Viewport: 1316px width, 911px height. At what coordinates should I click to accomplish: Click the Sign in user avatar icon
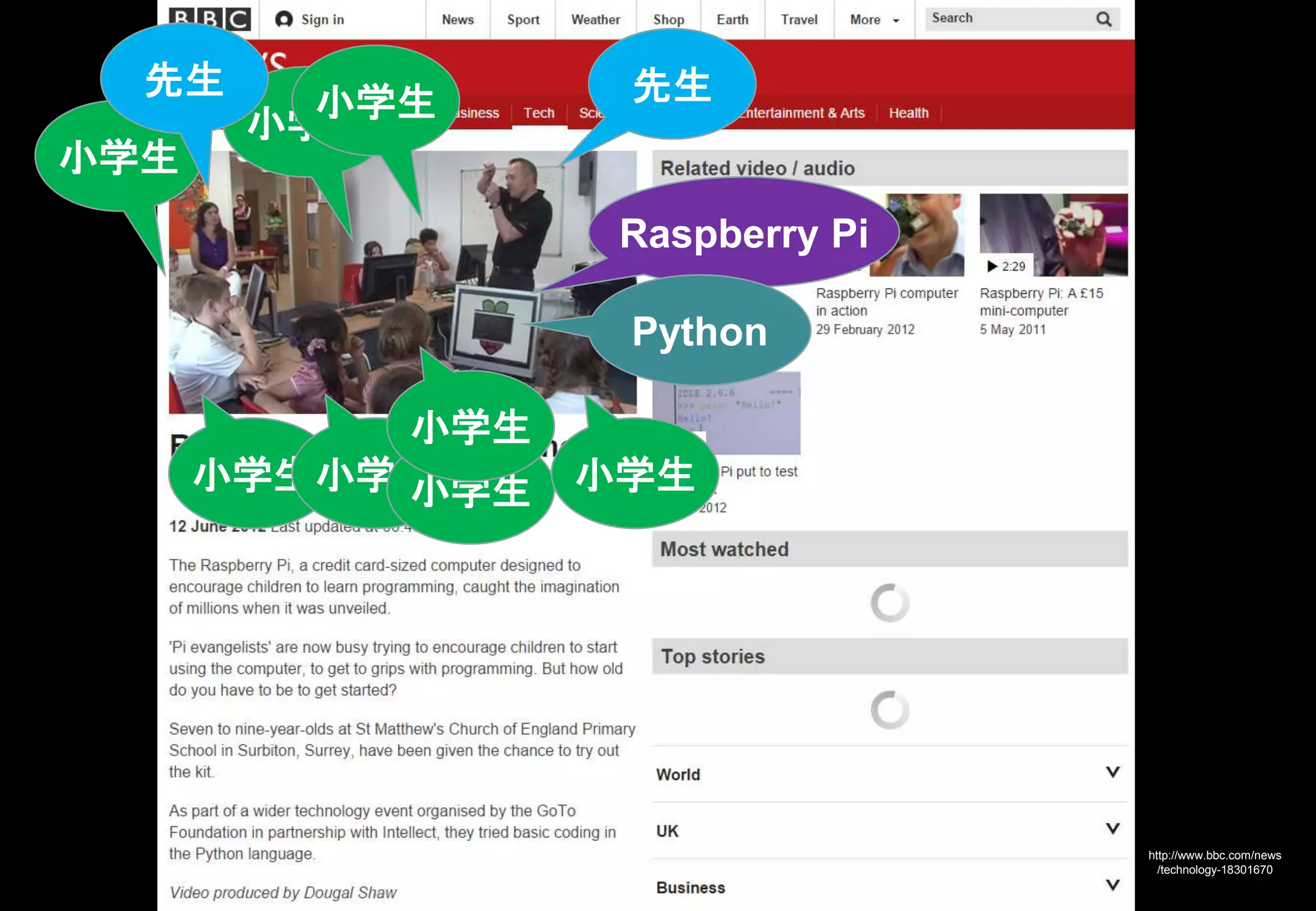[283, 19]
